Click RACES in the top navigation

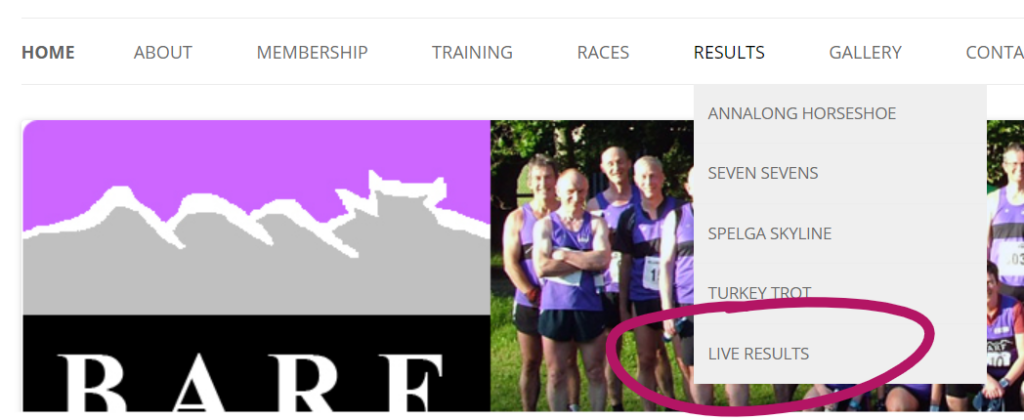[x=603, y=52]
